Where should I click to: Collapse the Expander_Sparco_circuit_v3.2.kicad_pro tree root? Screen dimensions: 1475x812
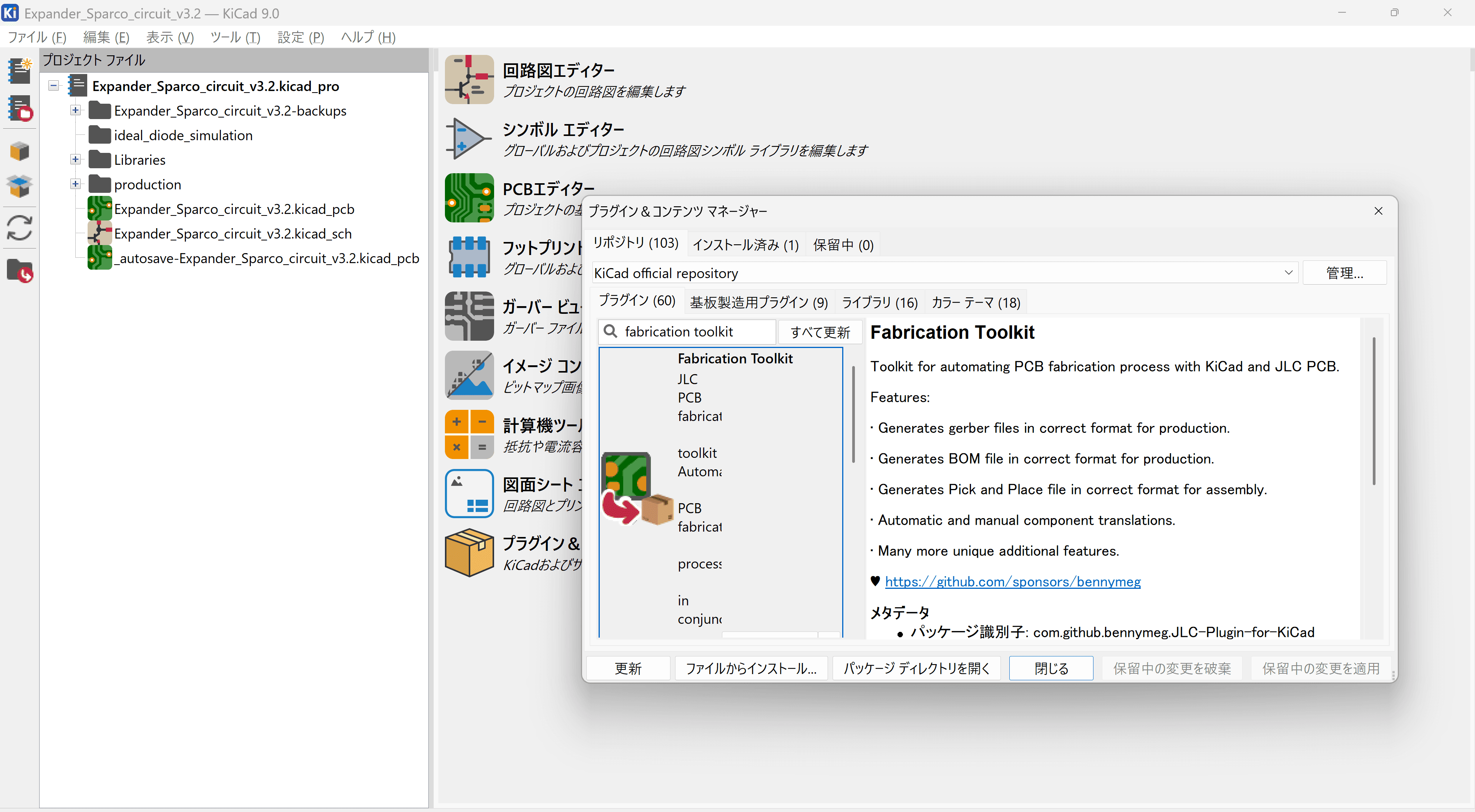click(54, 86)
